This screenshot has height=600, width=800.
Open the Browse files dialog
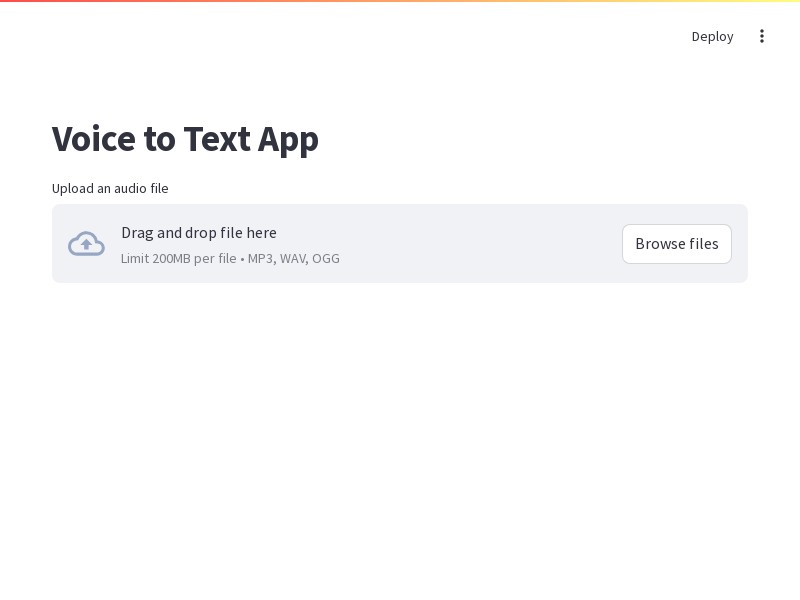pyautogui.click(x=677, y=244)
